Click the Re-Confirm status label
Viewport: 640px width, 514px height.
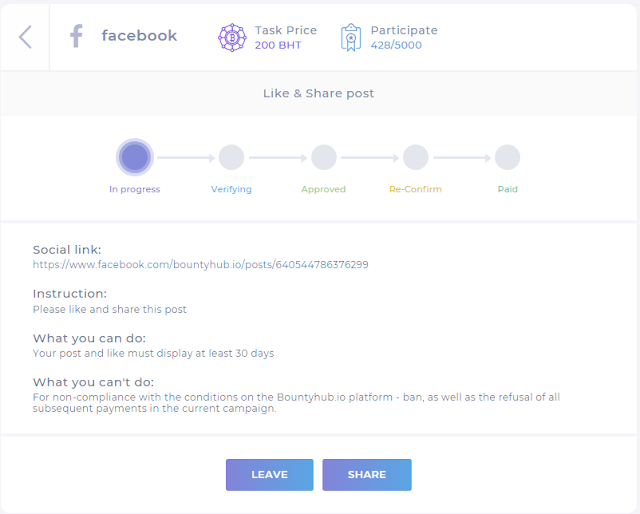click(415, 189)
